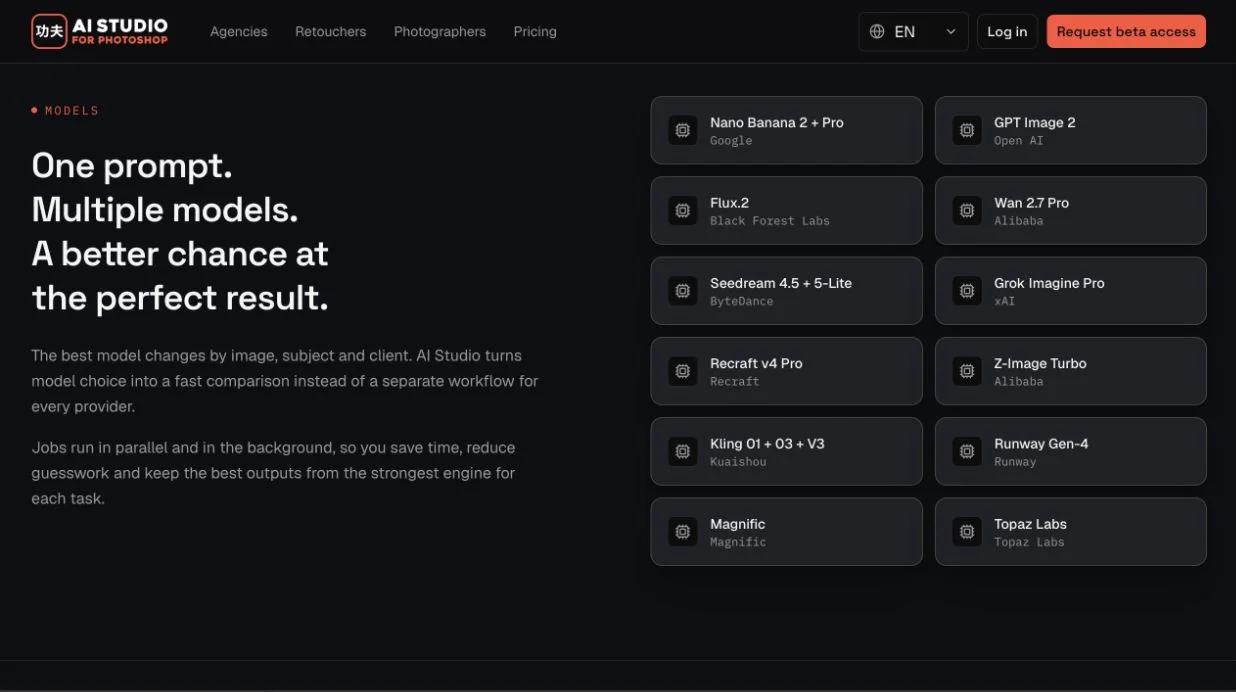Viewport: 1236px width, 692px height.
Task: Click the globe language icon
Action: [x=877, y=32]
